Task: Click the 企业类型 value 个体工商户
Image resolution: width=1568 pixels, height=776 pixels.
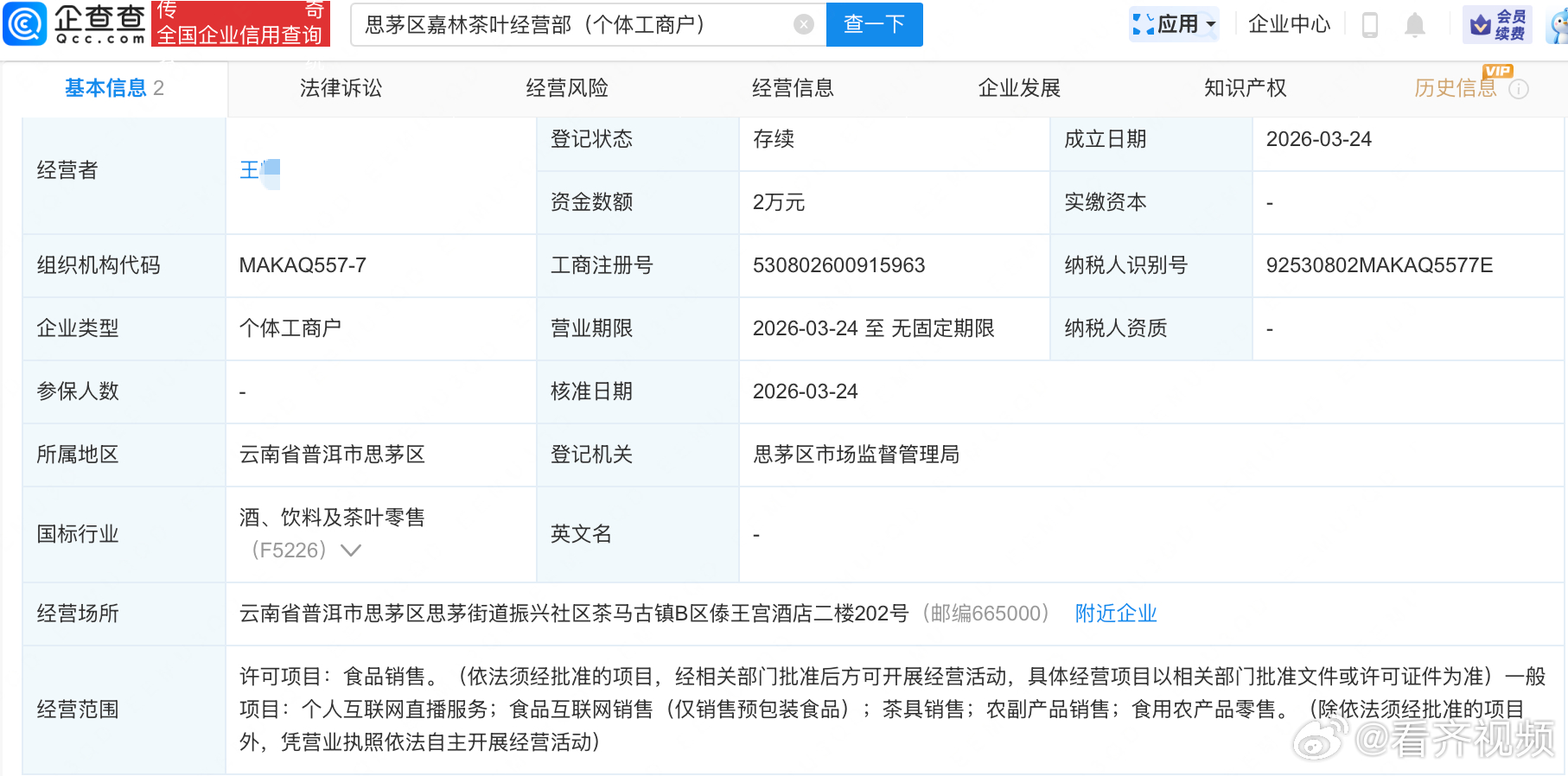Action: point(290,328)
